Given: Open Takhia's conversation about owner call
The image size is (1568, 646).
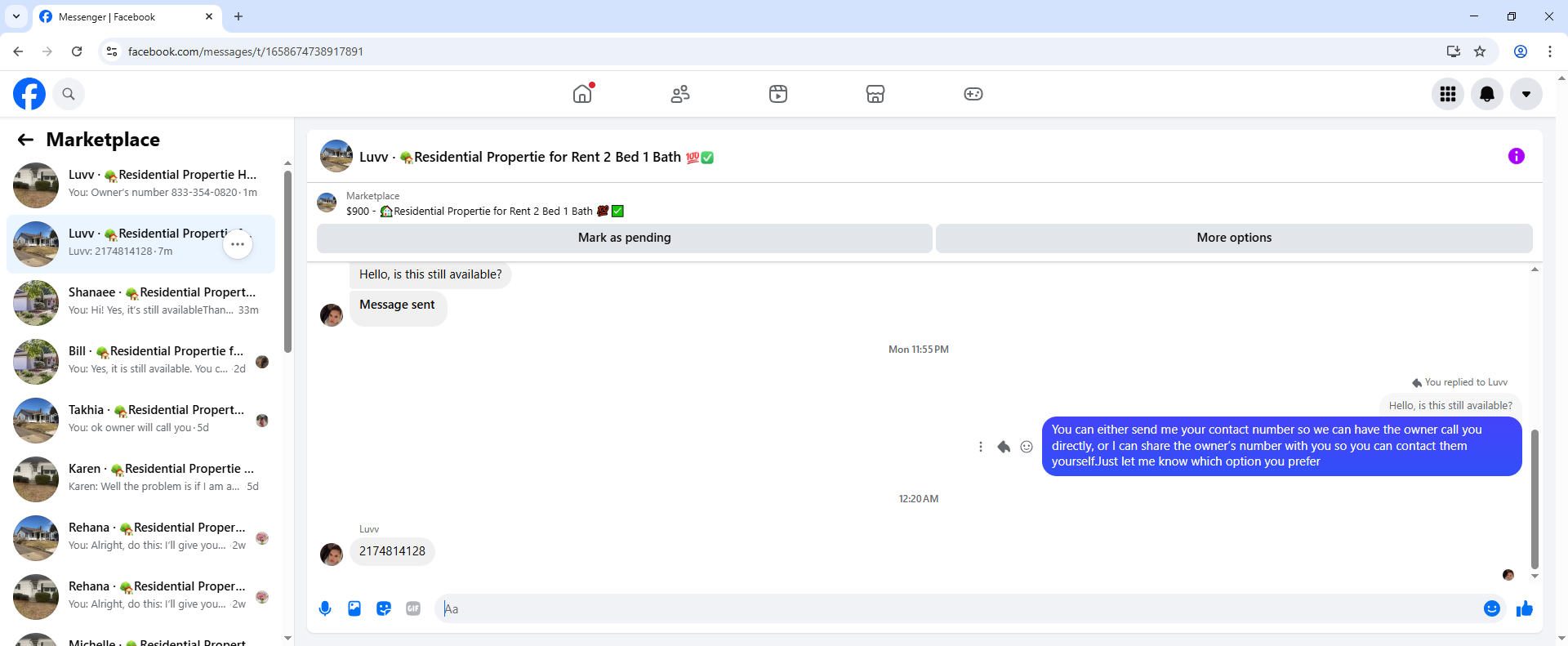Looking at the screenshot, I should (x=140, y=421).
